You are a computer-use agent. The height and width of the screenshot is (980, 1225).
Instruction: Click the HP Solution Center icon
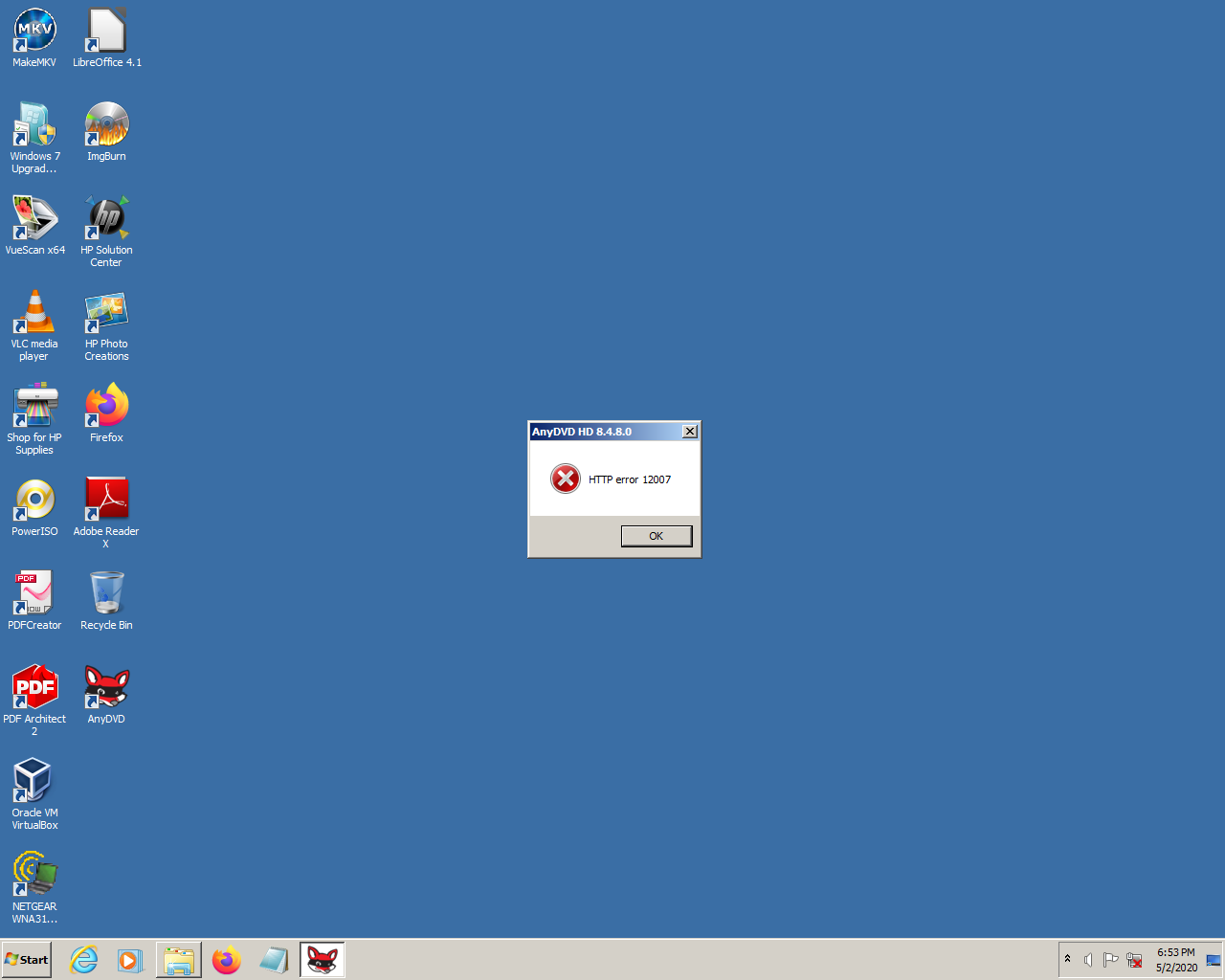(x=106, y=218)
